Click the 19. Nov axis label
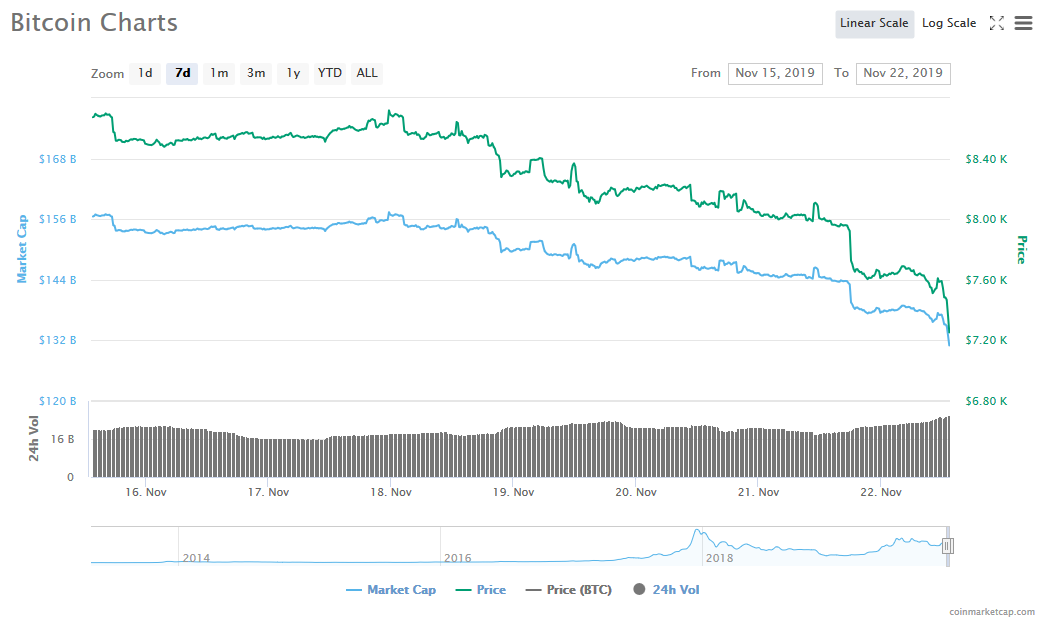This screenshot has height=620, width=1045. point(514,492)
